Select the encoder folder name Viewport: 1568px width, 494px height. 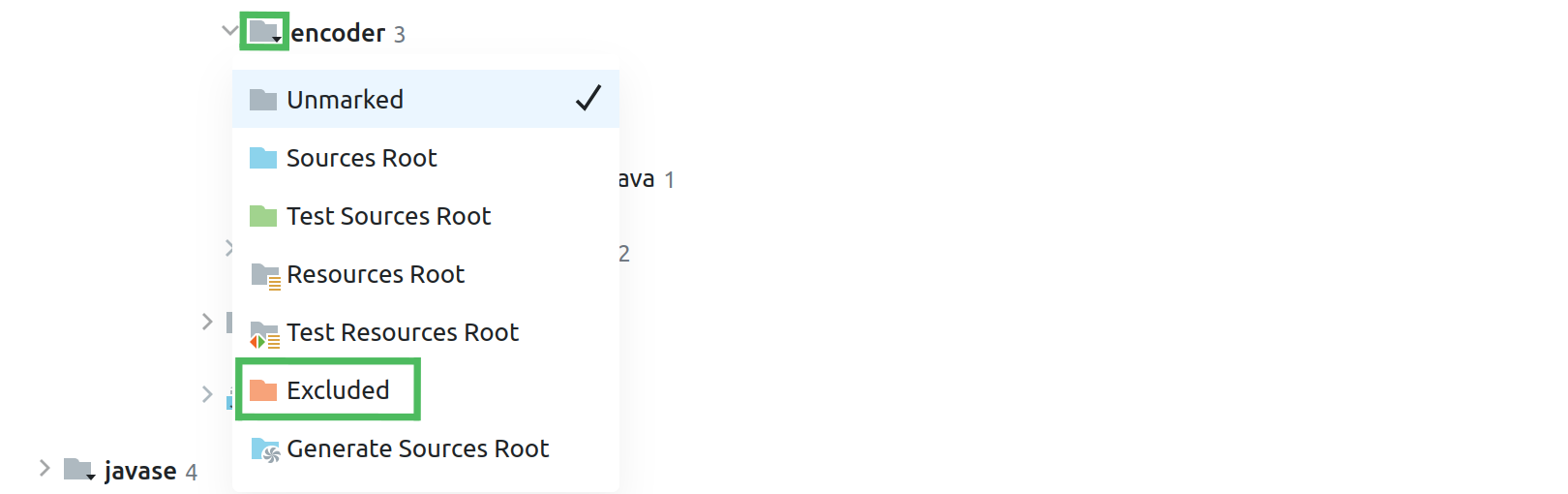click(x=338, y=34)
